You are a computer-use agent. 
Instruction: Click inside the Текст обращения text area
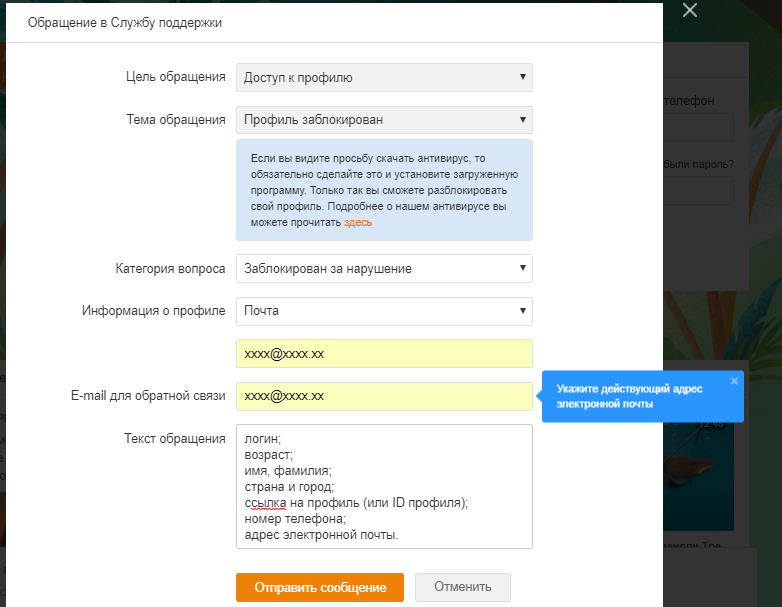384,486
